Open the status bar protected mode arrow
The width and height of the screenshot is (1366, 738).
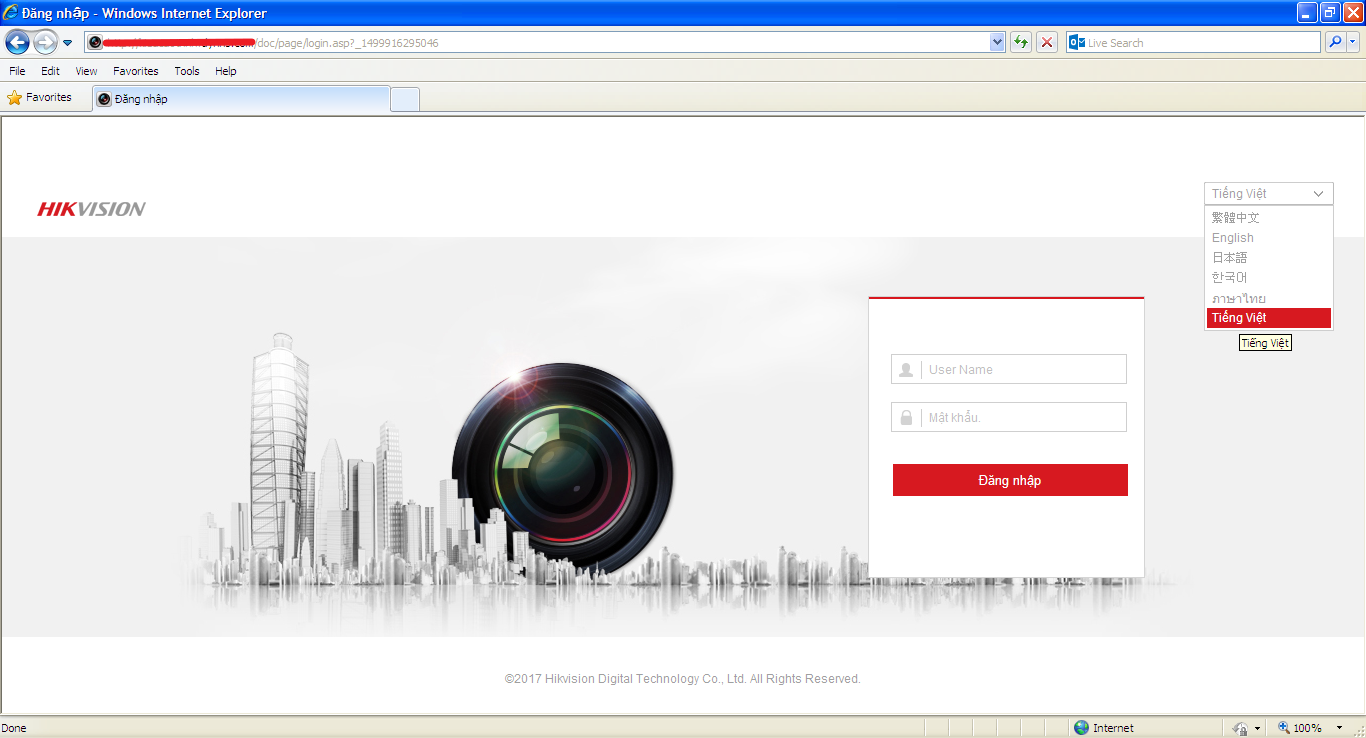click(x=1257, y=728)
